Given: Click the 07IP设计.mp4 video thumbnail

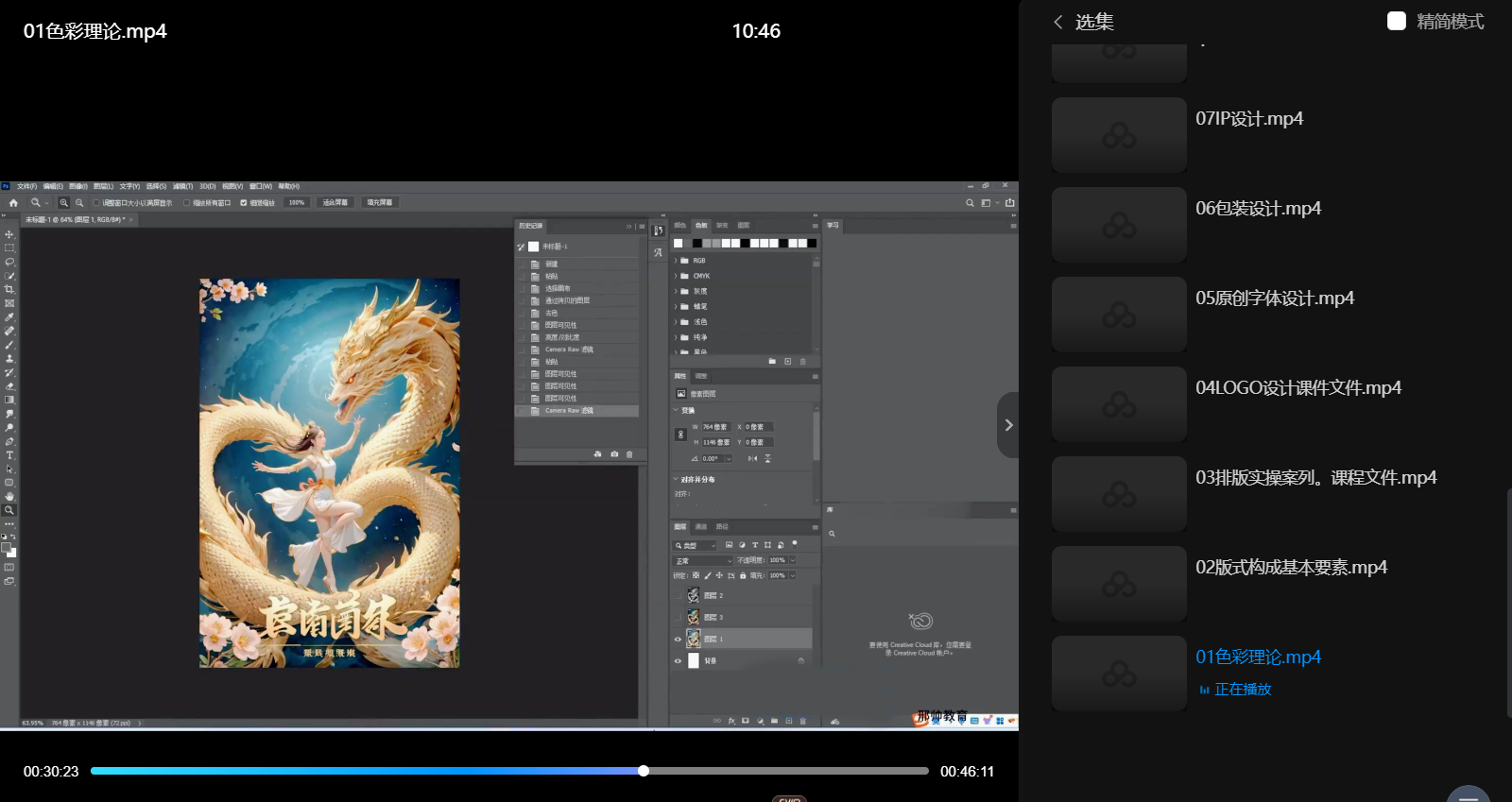Looking at the screenshot, I should [x=1119, y=135].
